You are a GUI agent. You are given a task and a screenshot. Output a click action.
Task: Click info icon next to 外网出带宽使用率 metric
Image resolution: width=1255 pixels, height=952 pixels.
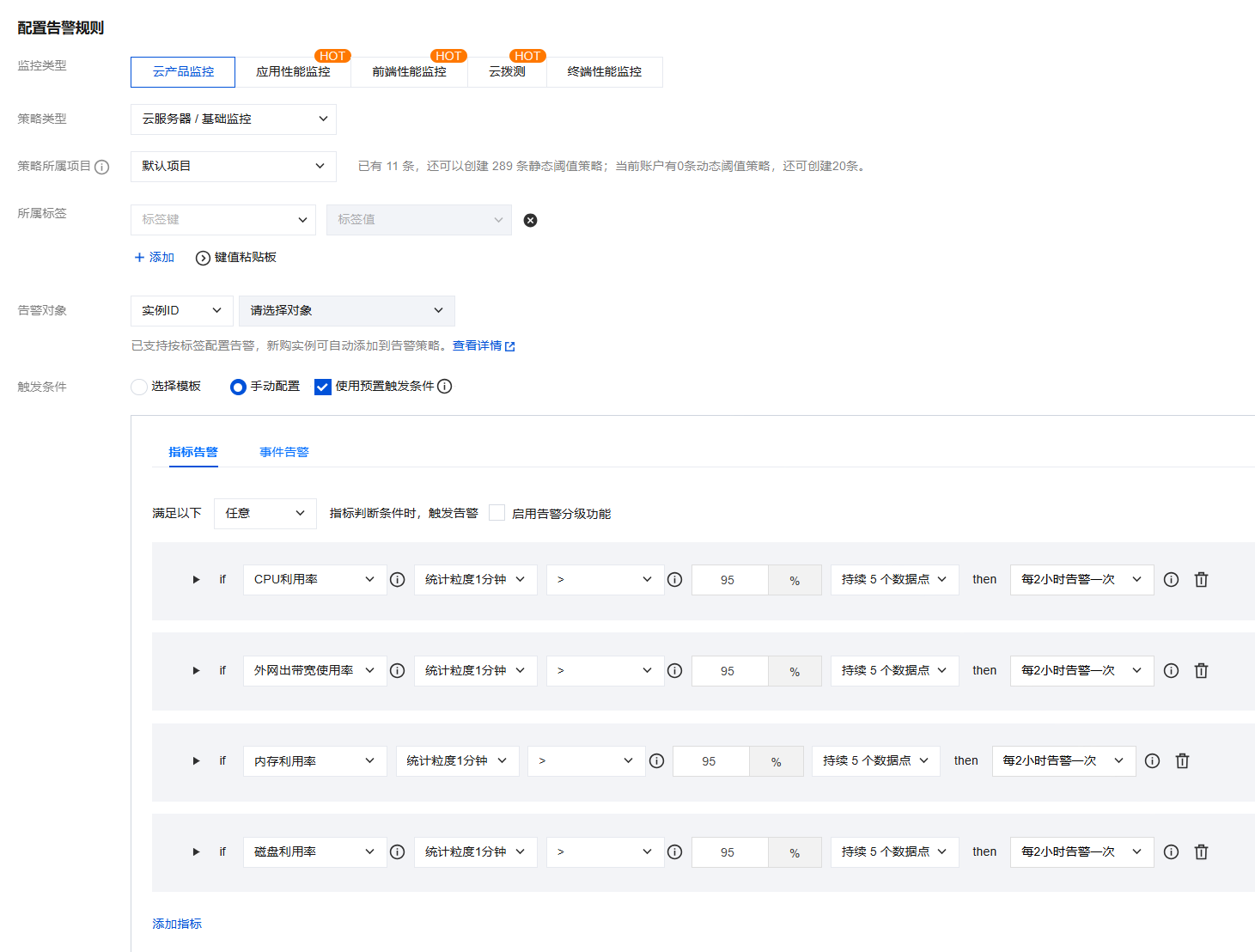pyautogui.click(x=397, y=671)
